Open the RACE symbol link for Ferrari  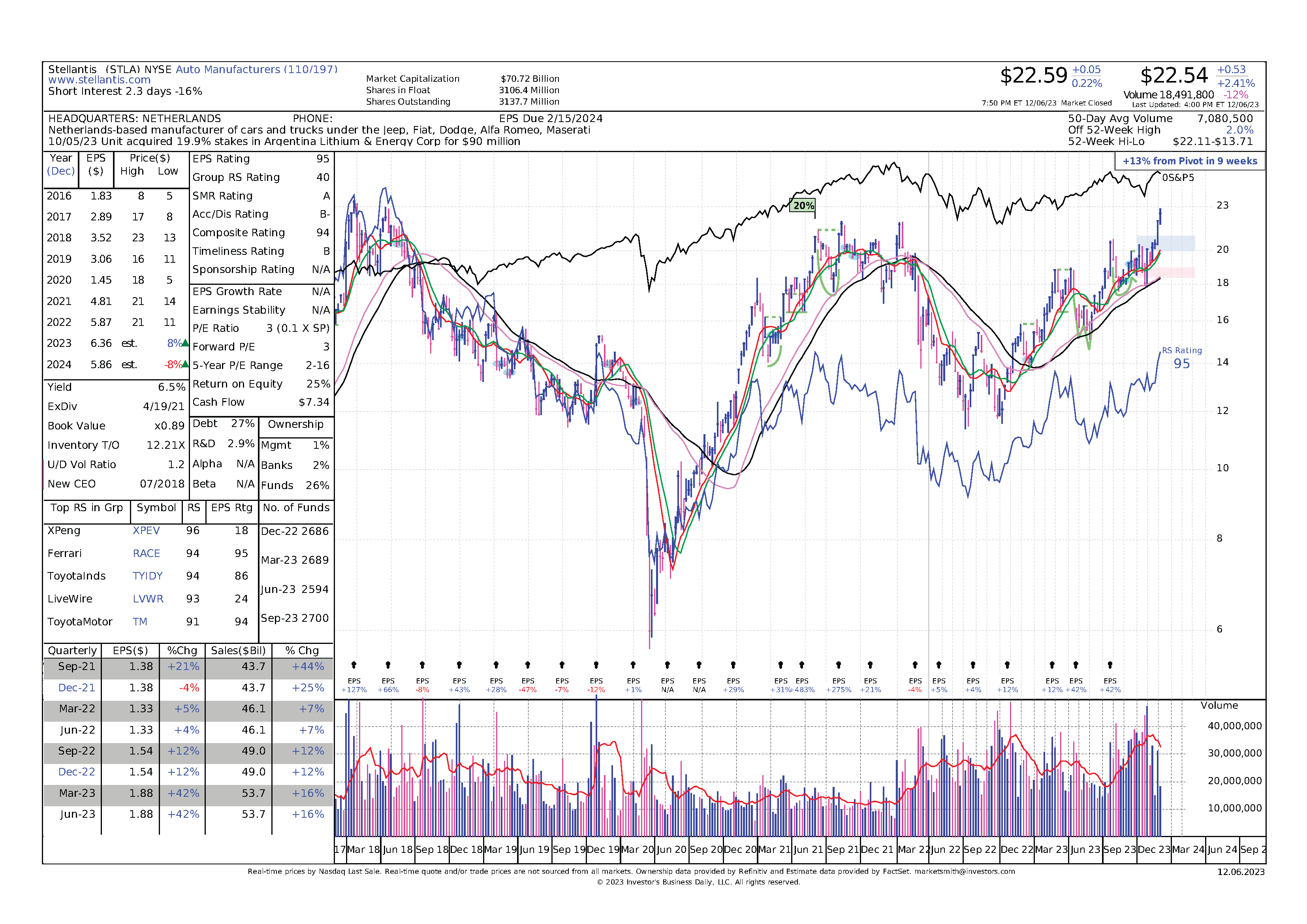click(146, 553)
